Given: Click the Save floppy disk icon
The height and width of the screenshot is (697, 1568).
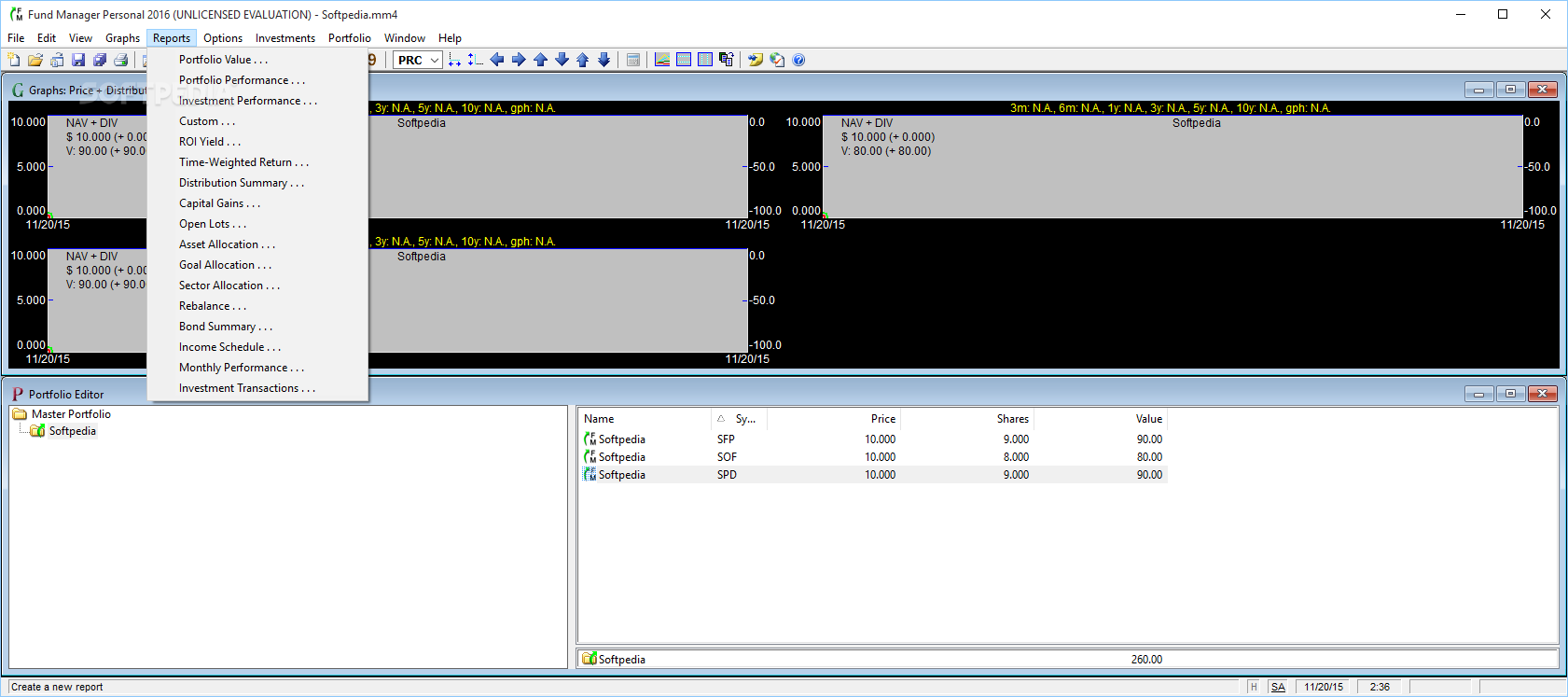Looking at the screenshot, I should click(78, 60).
